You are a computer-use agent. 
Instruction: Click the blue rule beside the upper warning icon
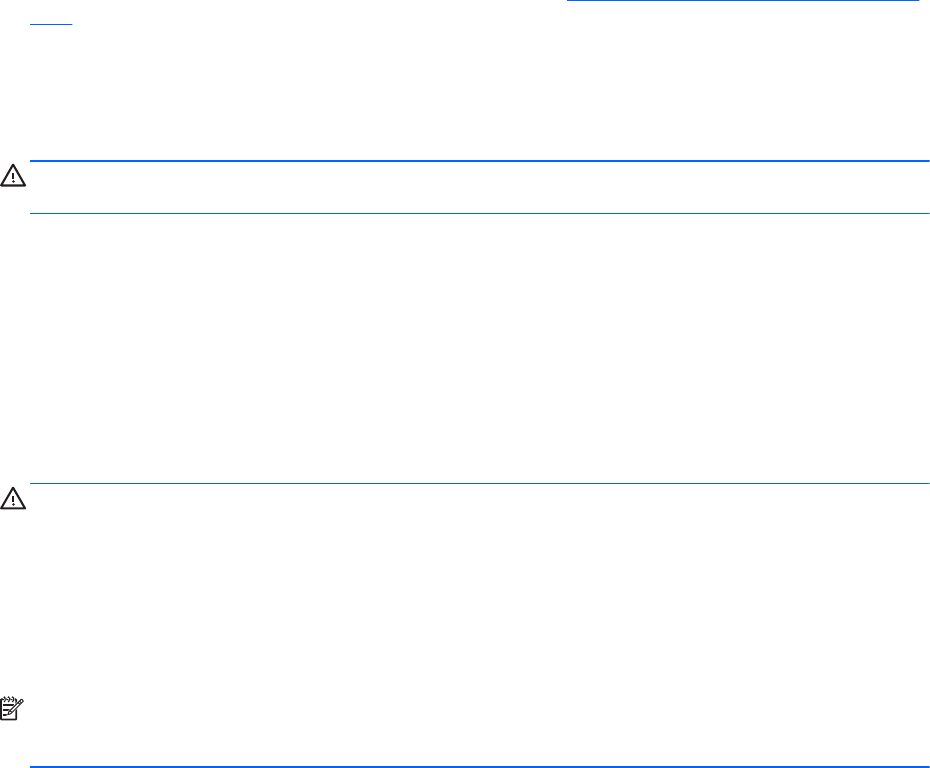point(480,161)
